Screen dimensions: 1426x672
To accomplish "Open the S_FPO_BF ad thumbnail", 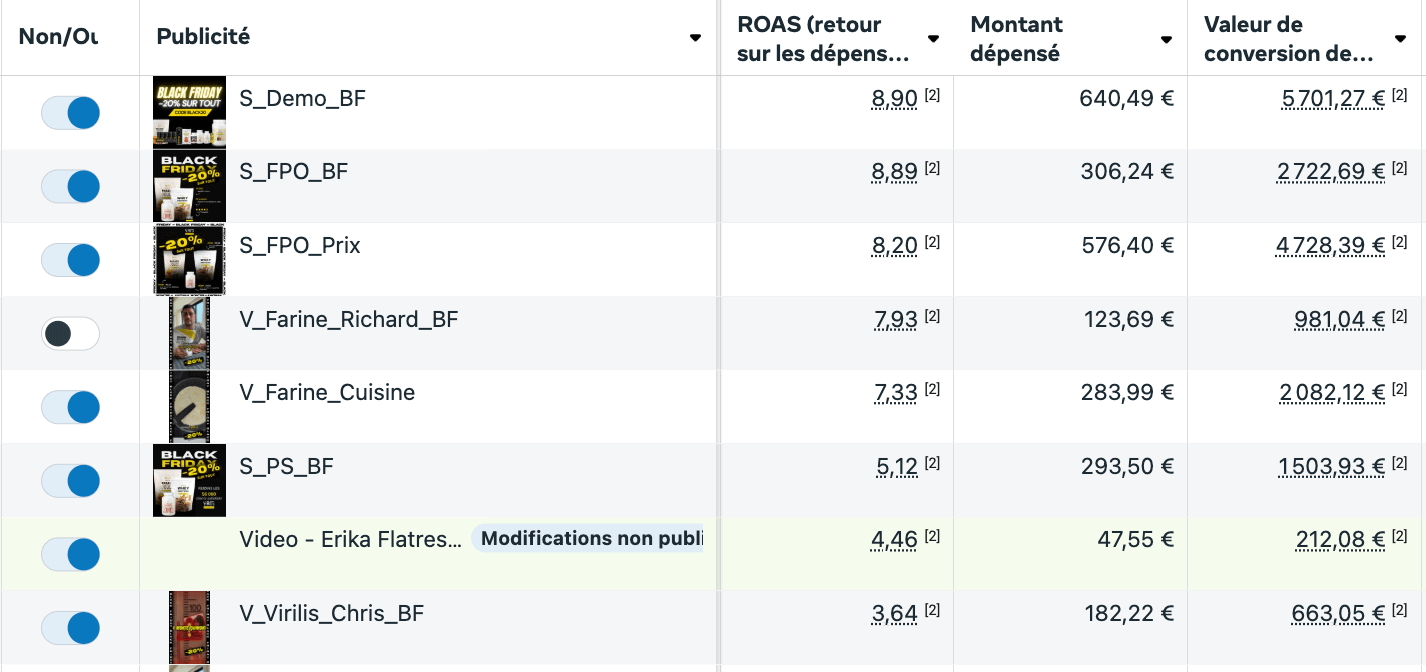I will click(189, 186).
